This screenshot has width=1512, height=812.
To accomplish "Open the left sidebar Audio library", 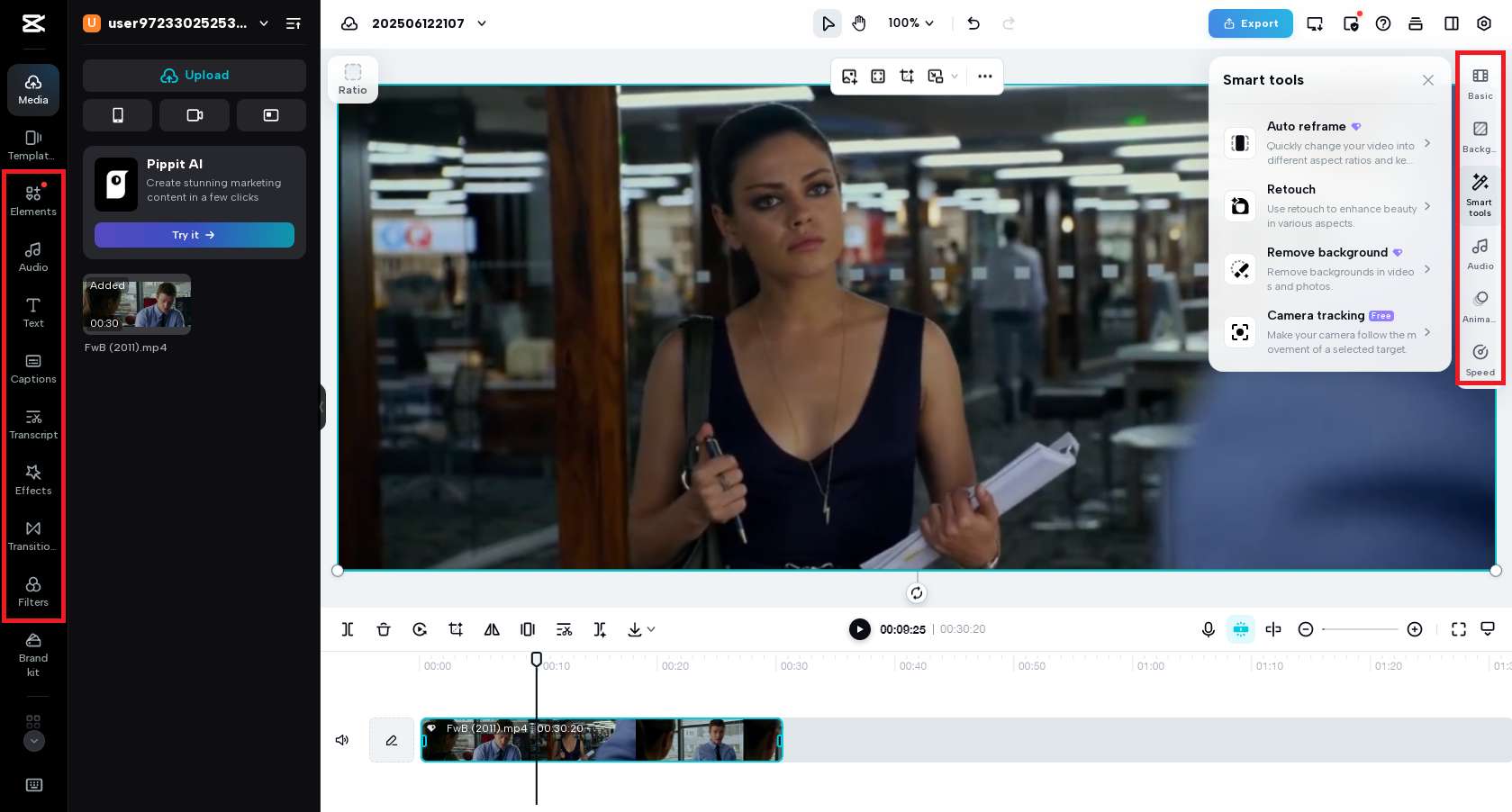I will coord(33,257).
